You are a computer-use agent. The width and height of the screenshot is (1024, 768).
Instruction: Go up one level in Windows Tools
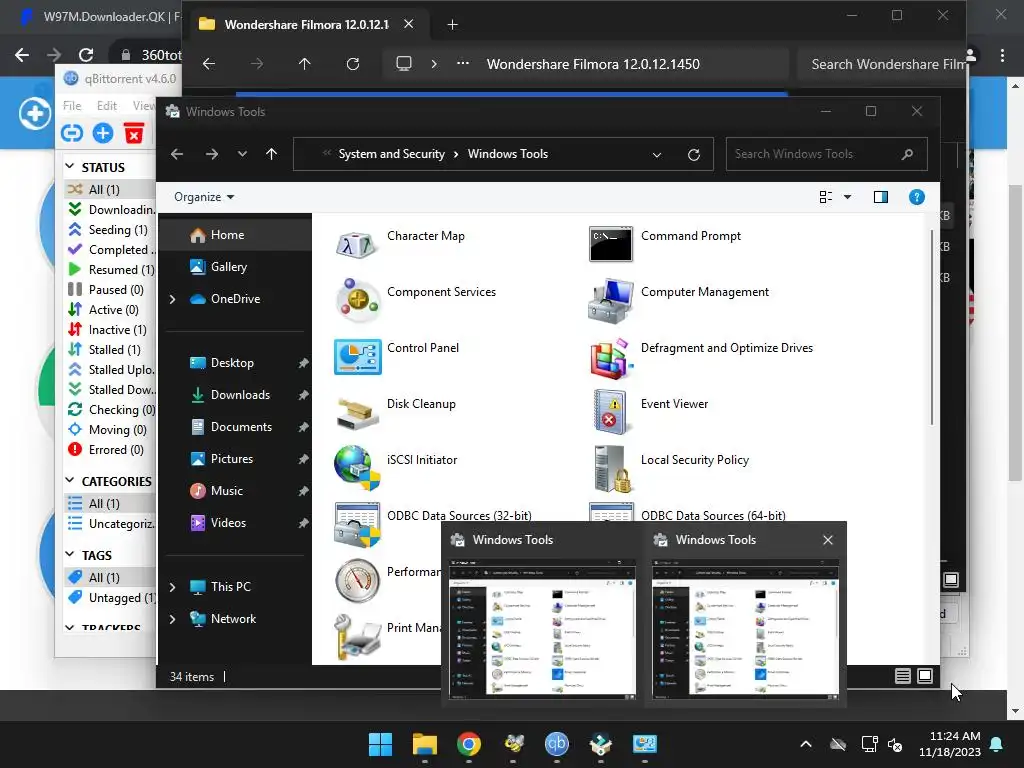click(272, 154)
